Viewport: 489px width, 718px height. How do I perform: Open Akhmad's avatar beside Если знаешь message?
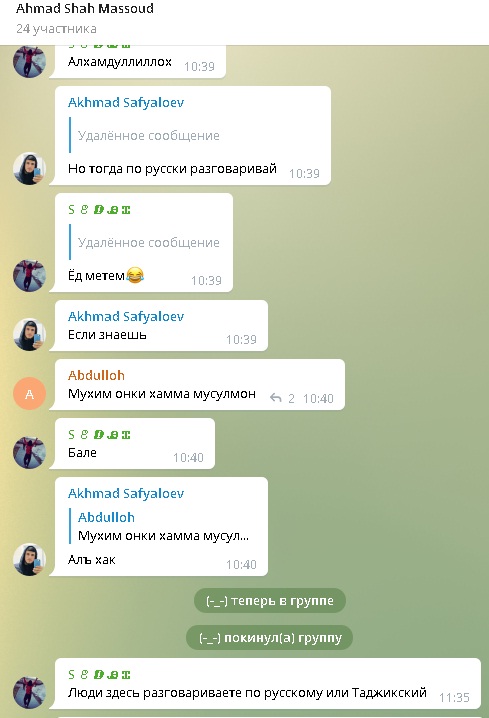click(29, 334)
